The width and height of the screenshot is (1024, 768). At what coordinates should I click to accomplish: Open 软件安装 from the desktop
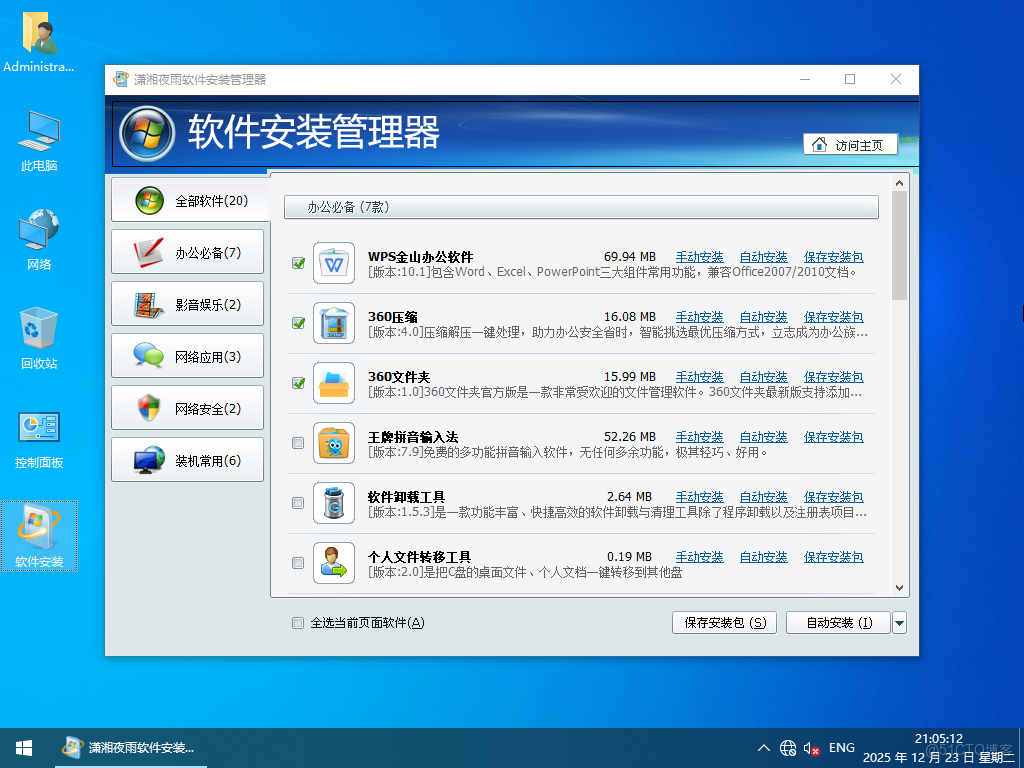pos(38,528)
